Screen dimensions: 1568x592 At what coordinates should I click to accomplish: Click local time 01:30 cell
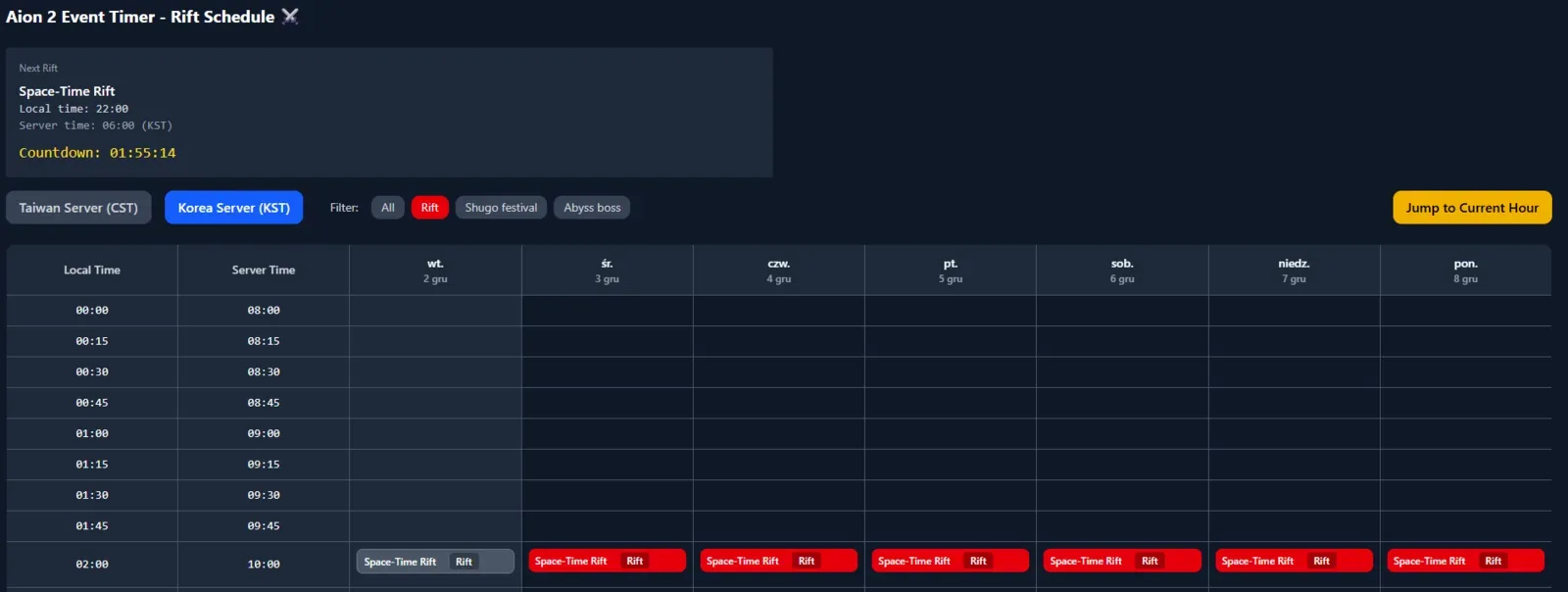tap(92, 495)
